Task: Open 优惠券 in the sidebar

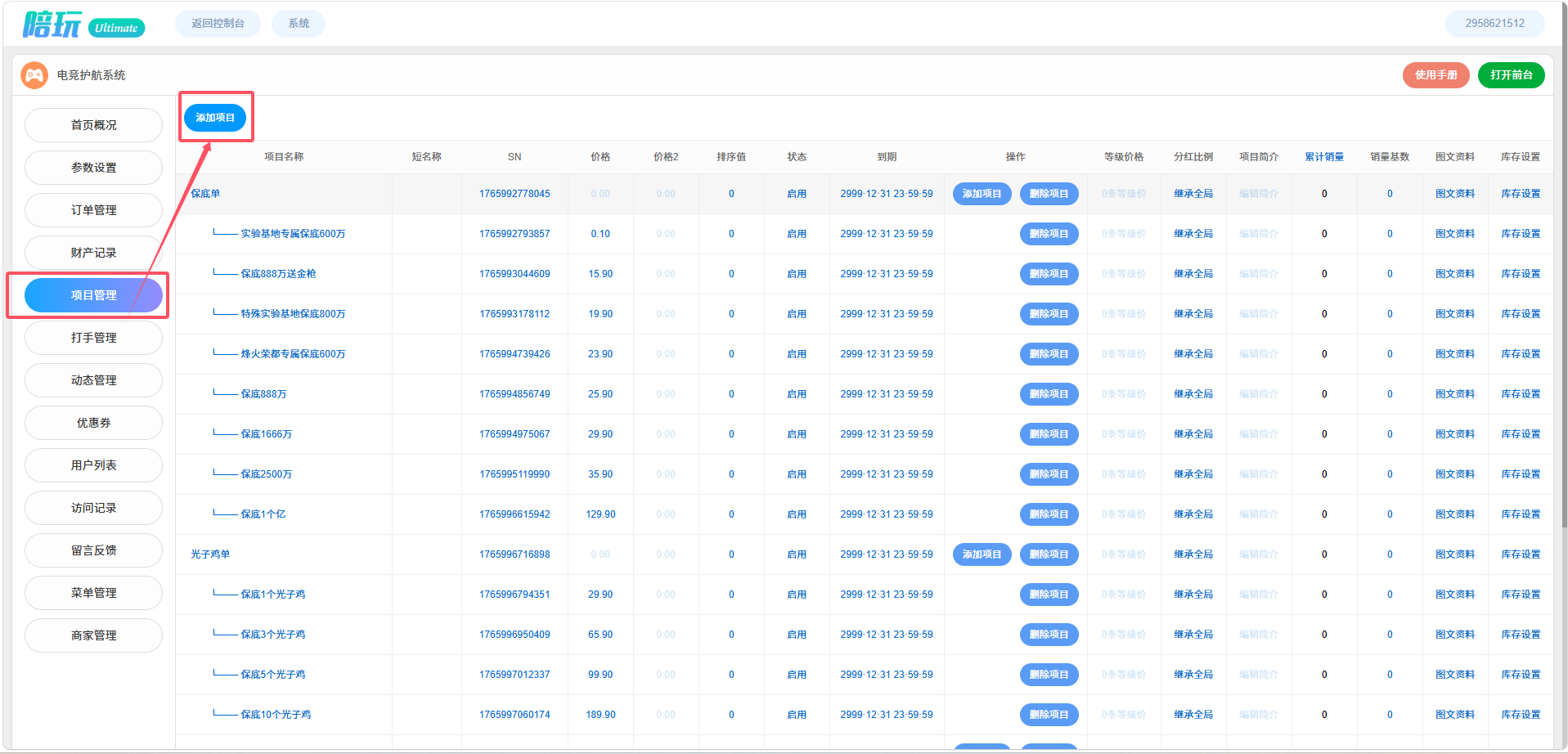Action: point(93,423)
